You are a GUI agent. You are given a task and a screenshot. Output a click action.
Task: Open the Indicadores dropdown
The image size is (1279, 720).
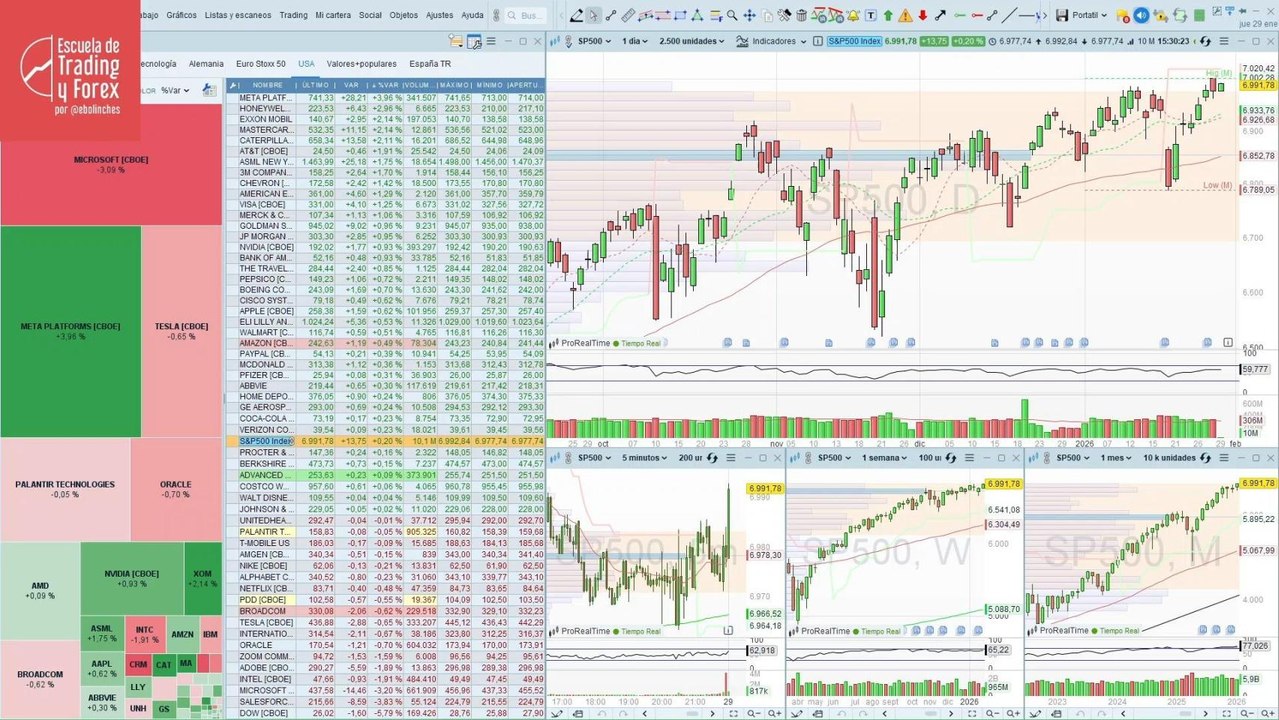(772, 41)
